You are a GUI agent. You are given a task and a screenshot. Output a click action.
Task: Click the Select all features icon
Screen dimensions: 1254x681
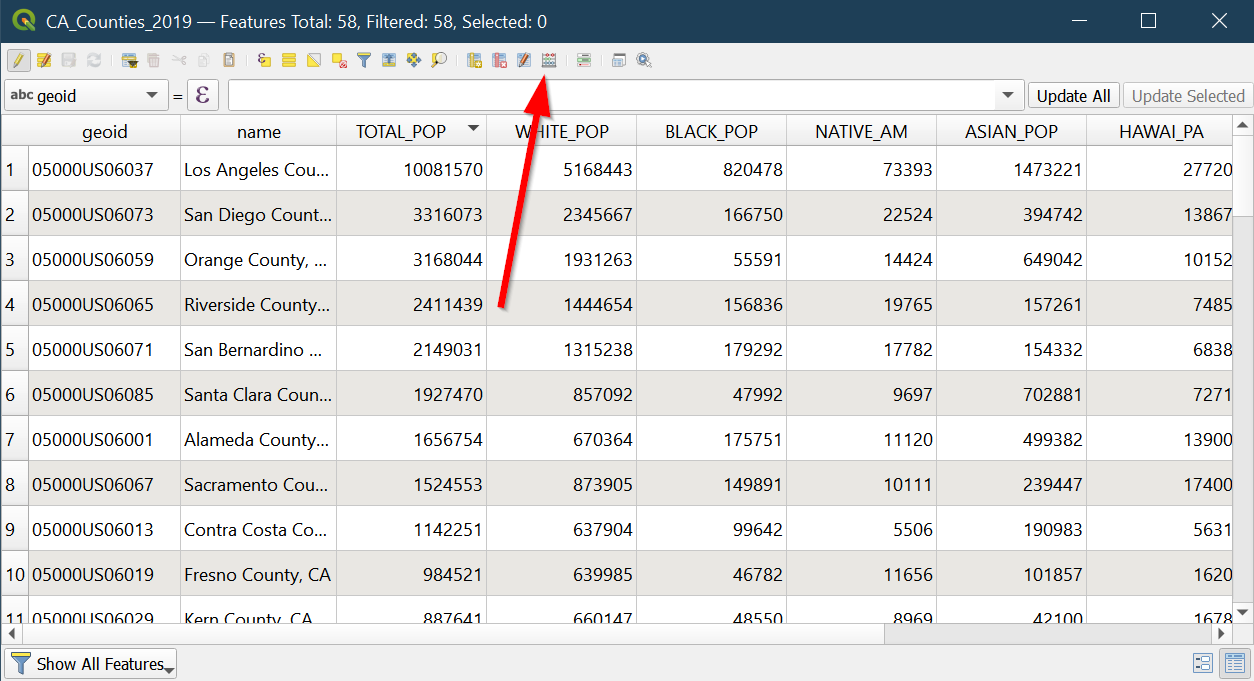pos(289,60)
